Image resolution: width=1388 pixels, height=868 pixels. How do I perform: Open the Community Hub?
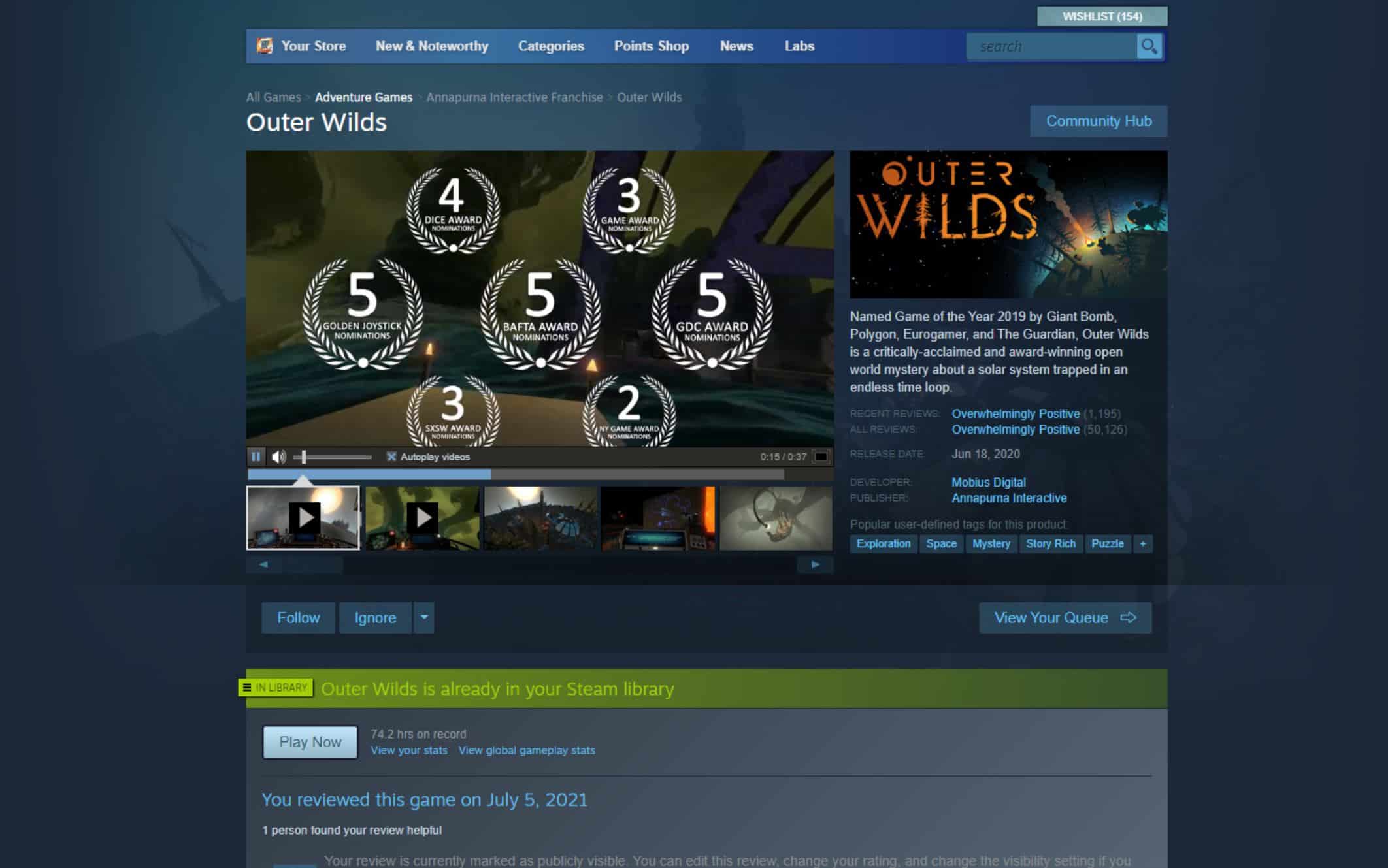(1099, 121)
